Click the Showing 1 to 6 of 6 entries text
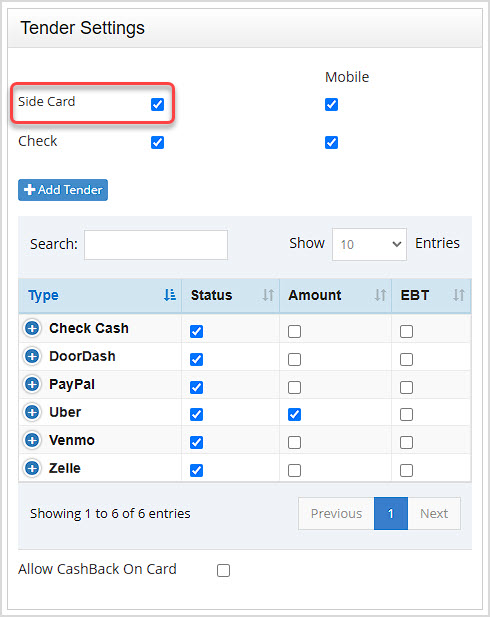 [110, 514]
